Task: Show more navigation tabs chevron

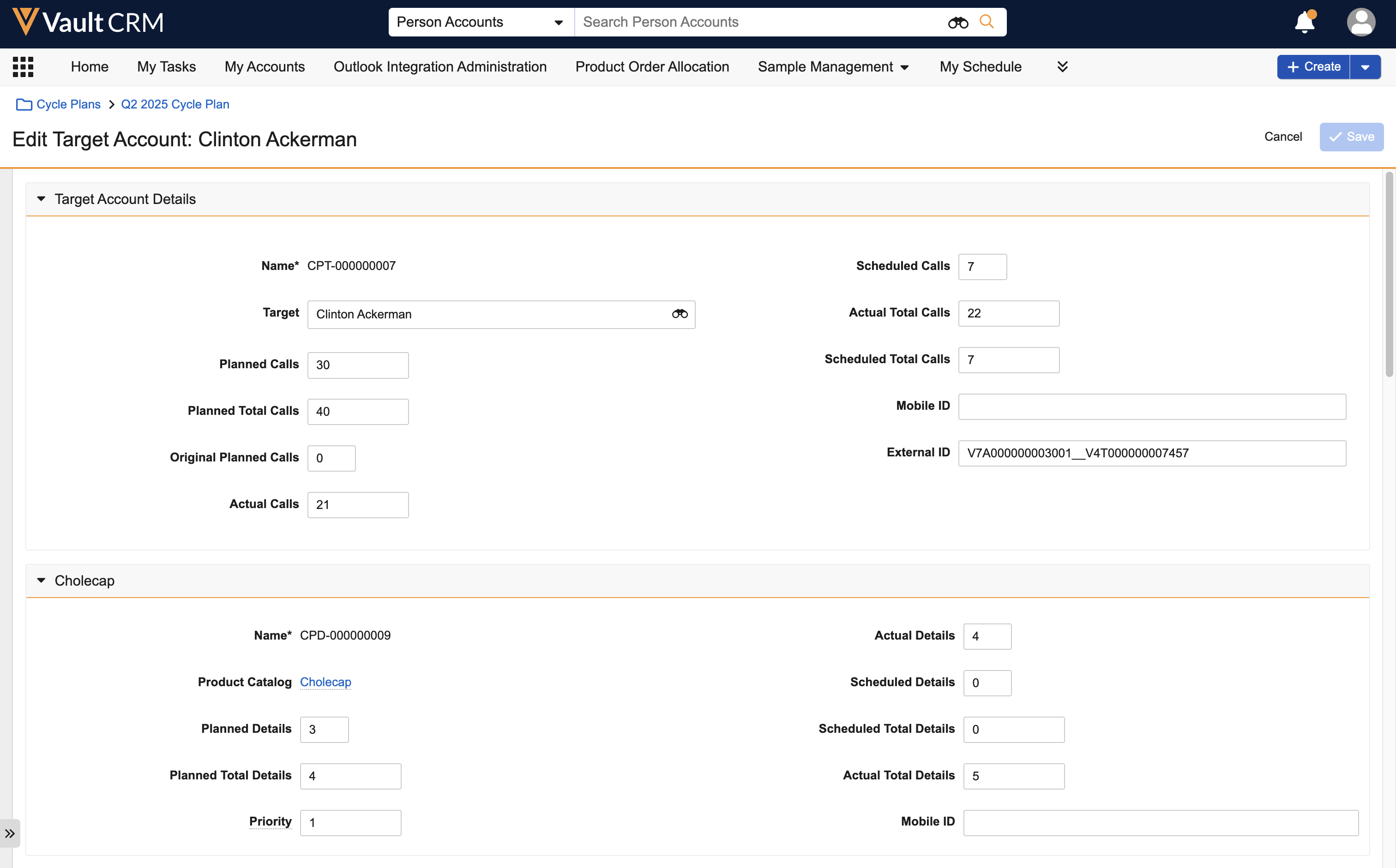Action: pos(1062,66)
